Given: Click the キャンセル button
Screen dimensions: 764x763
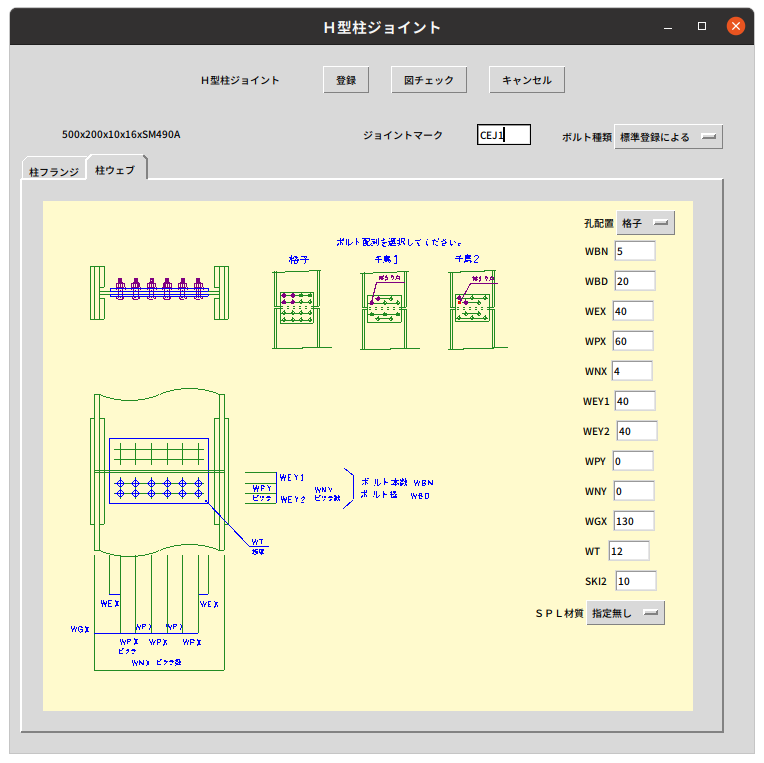Looking at the screenshot, I should [527, 80].
